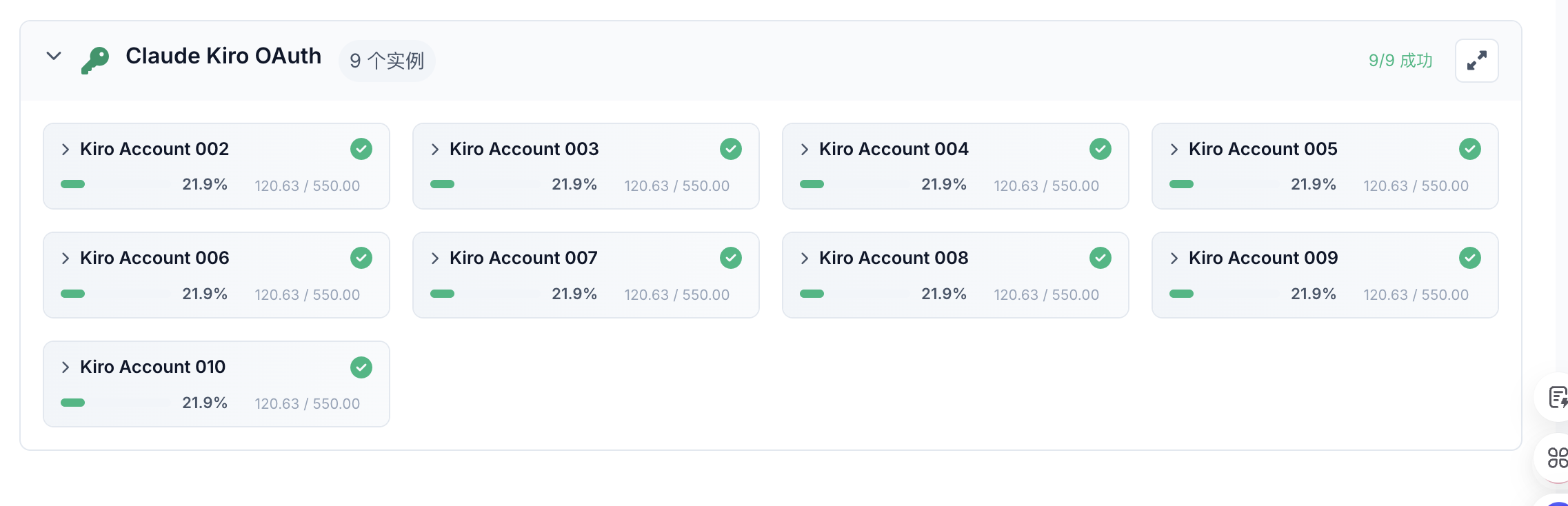The image size is (1568, 506).
Task: Open the grid apps floating icon
Action: coord(1557,457)
